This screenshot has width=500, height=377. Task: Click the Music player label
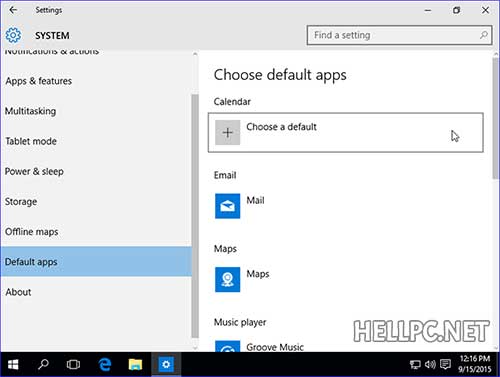tap(240, 322)
